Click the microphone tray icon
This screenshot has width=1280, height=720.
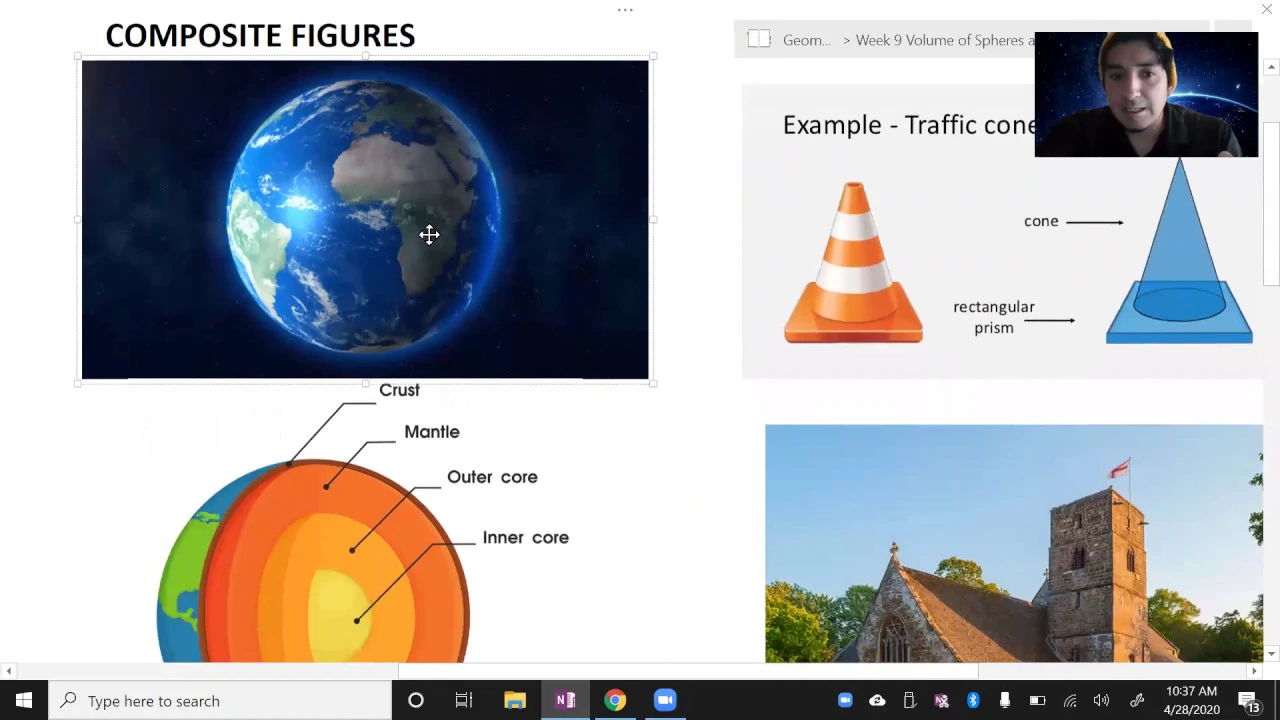[x=1005, y=701]
